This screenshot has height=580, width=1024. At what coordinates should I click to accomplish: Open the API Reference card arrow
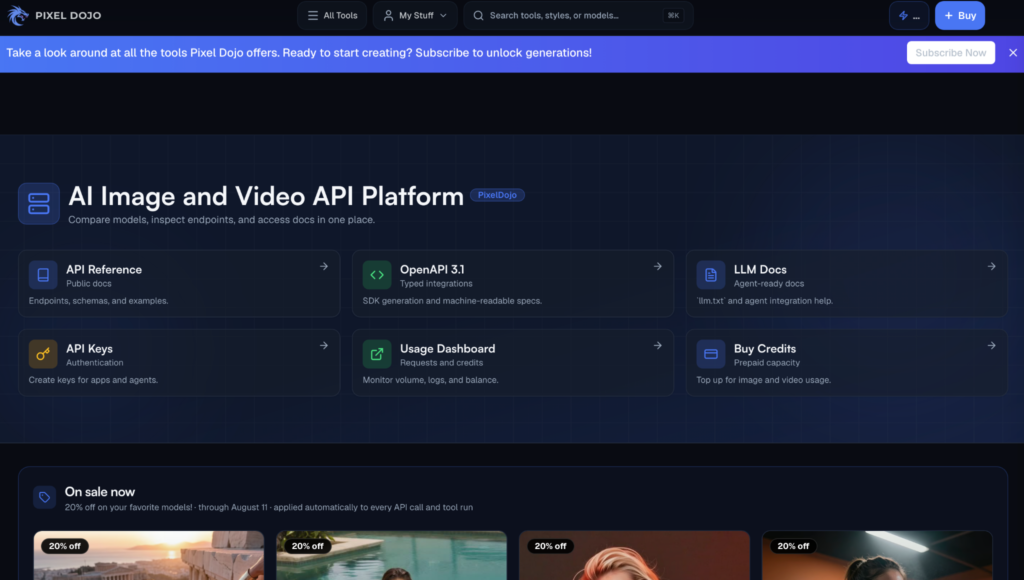pyautogui.click(x=324, y=266)
